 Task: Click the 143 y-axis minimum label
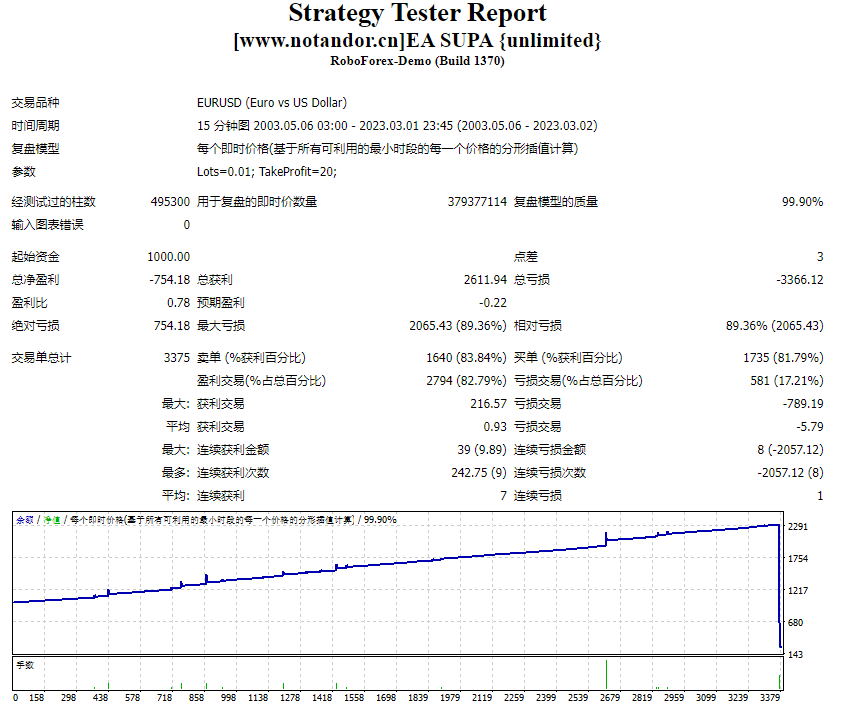795,655
